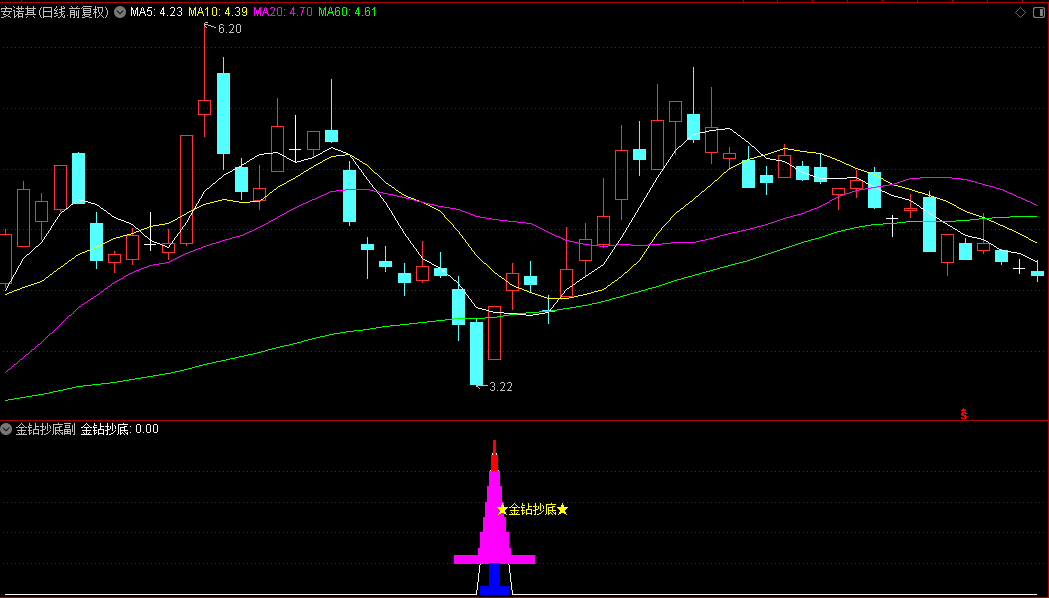Click the red tip of the indicator spike
The height and width of the screenshot is (598, 1049).
coord(494,456)
